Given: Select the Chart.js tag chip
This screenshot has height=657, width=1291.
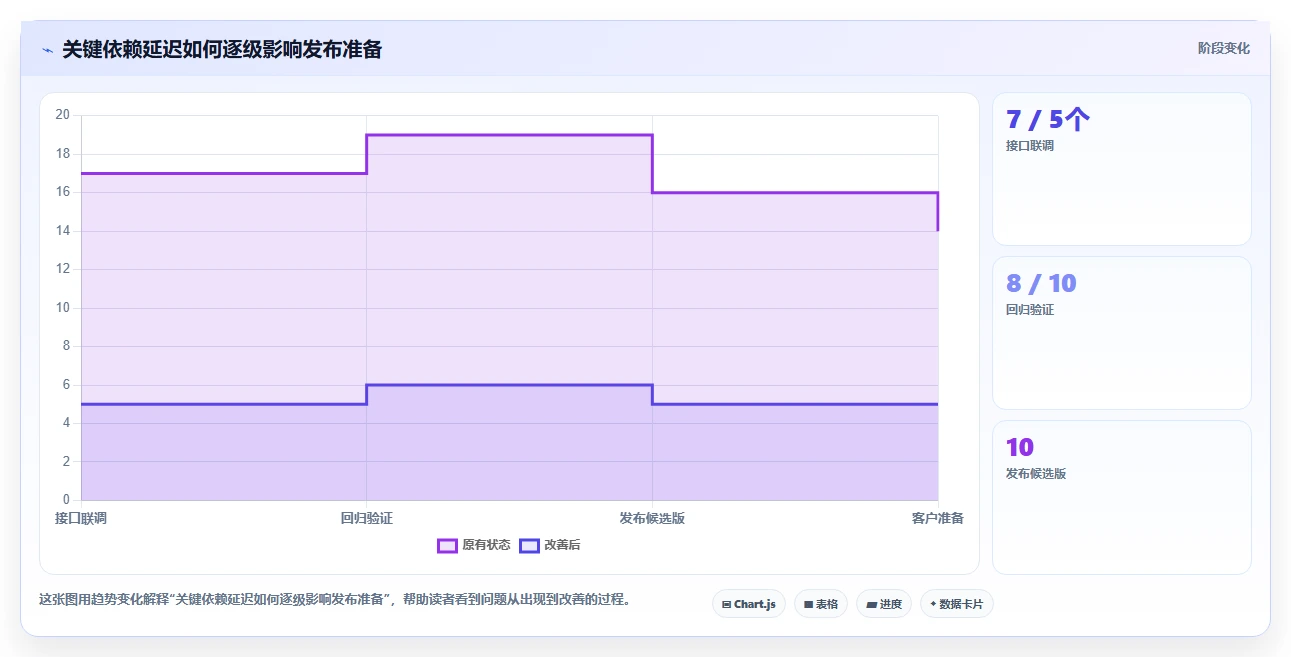Looking at the screenshot, I should [749, 604].
